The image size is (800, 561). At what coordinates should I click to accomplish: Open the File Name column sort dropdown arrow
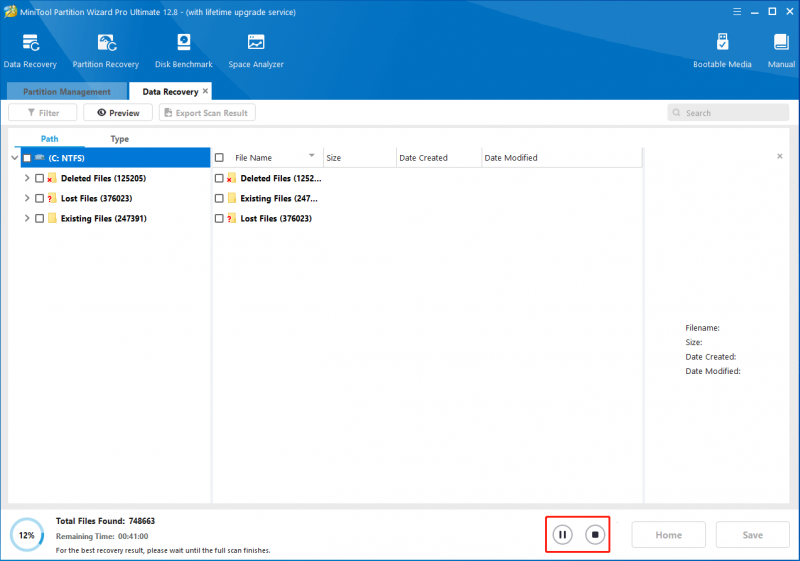point(312,156)
